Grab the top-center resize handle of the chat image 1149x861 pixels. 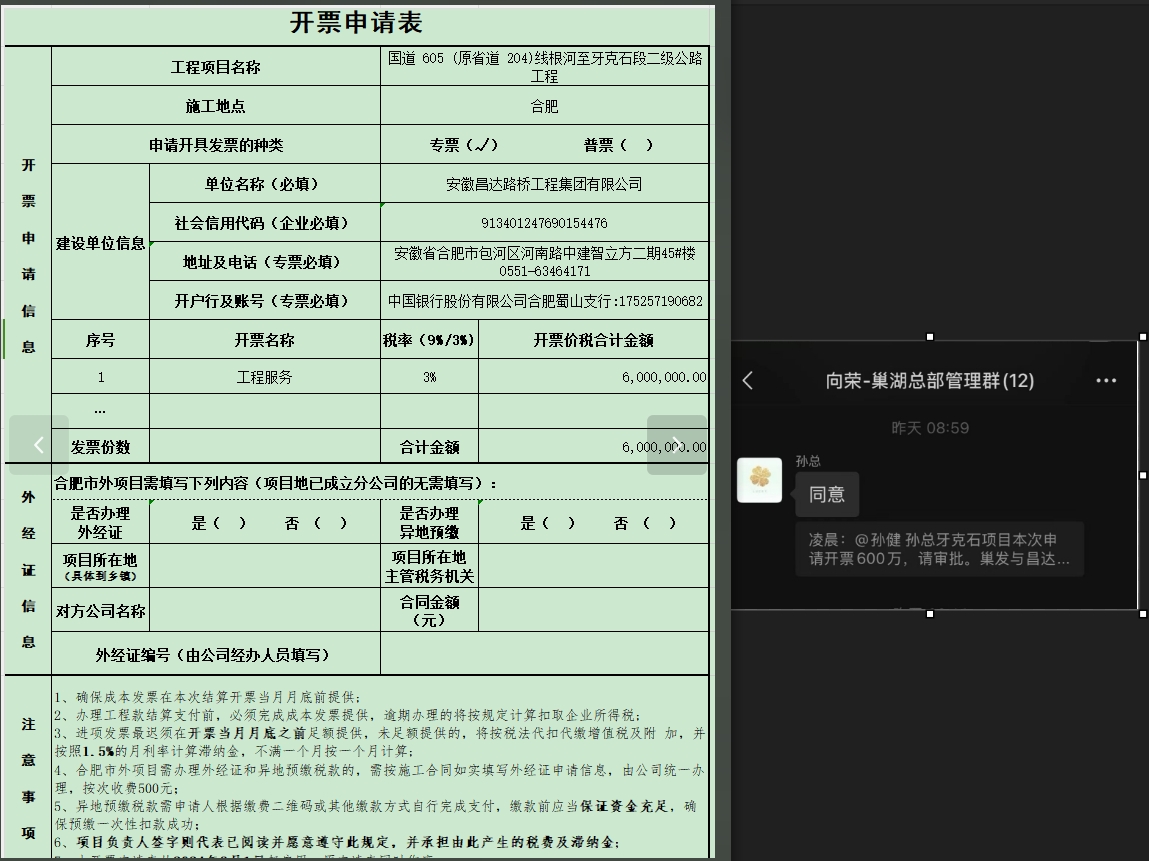click(930, 337)
